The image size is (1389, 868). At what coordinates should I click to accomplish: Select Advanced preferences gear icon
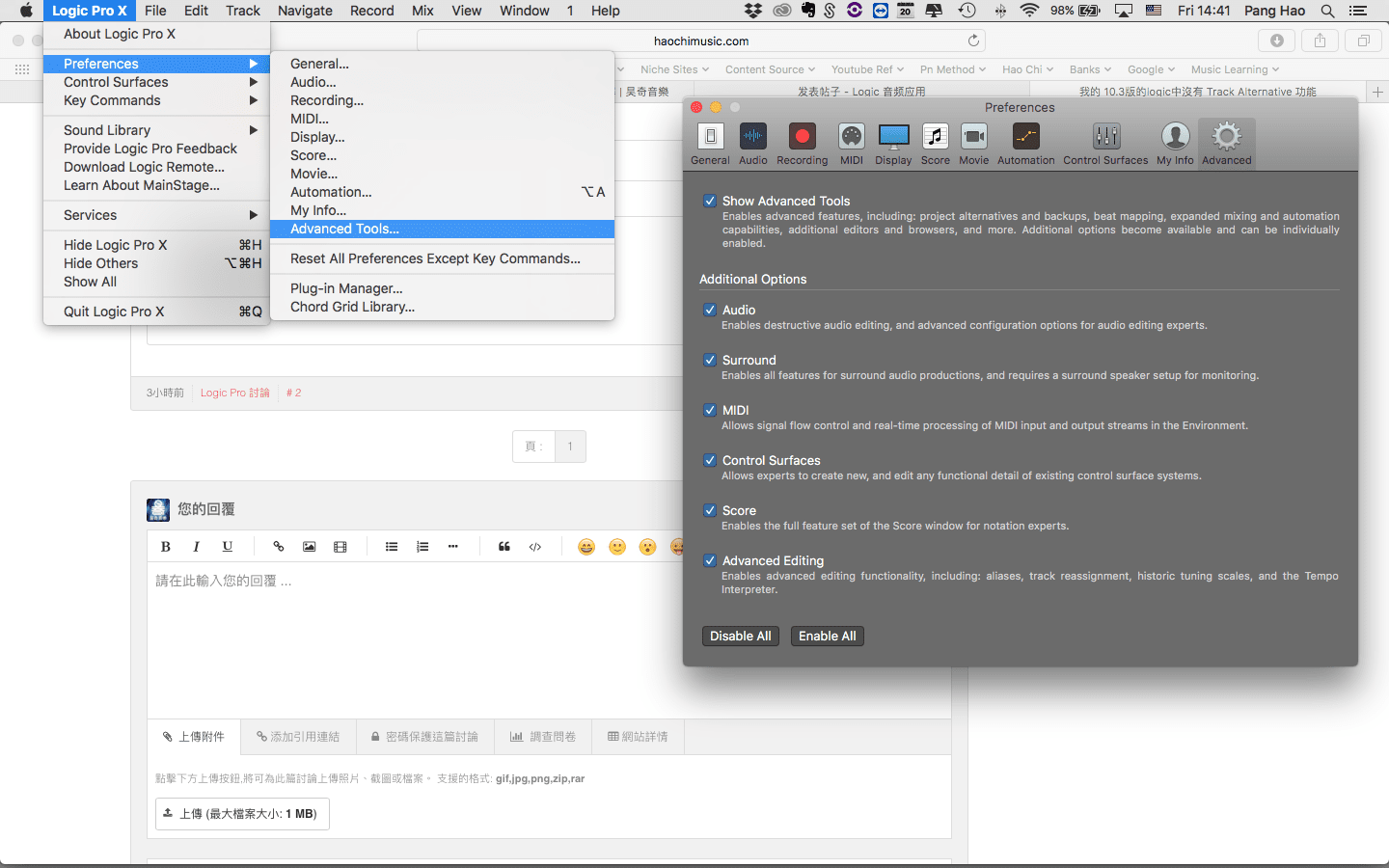[x=1227, y=145]
